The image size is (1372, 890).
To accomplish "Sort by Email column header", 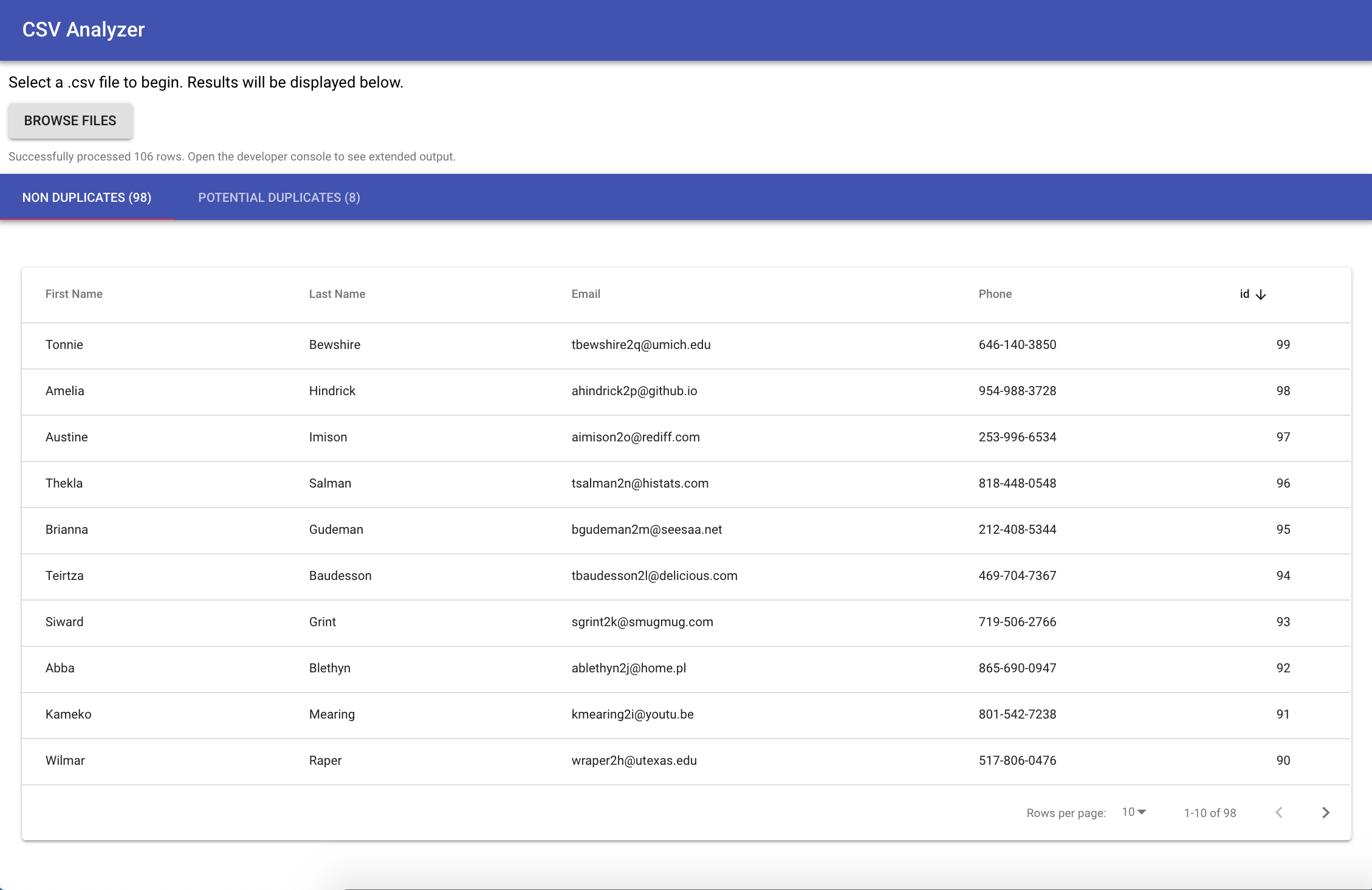I will (x=586, y=294).
